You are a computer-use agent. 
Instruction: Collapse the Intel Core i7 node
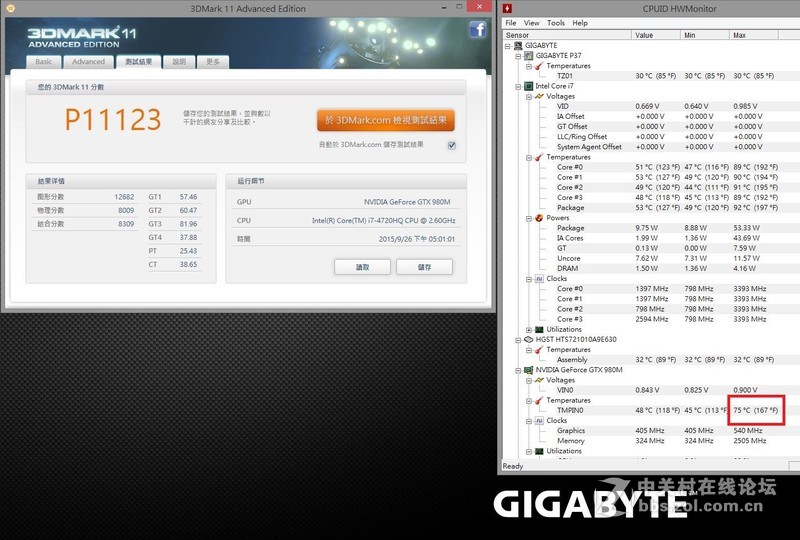(x=518, y=87)
